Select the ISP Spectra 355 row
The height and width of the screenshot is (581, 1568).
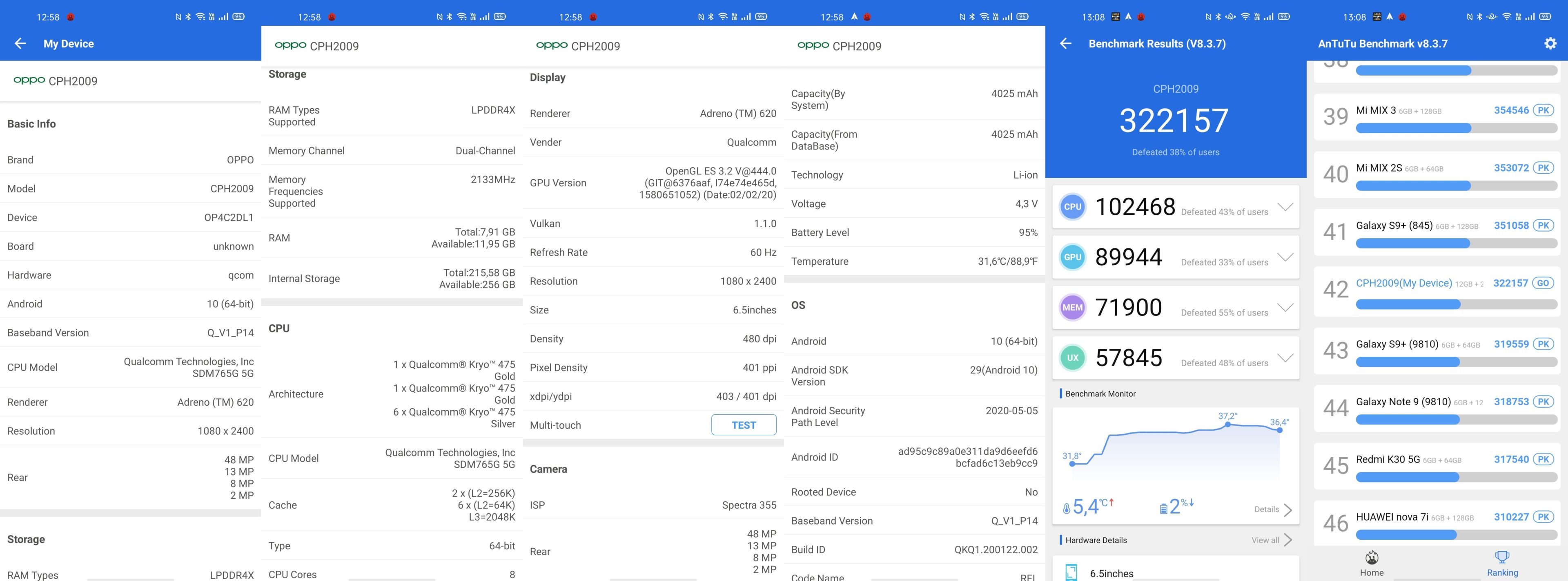[653, 505]
